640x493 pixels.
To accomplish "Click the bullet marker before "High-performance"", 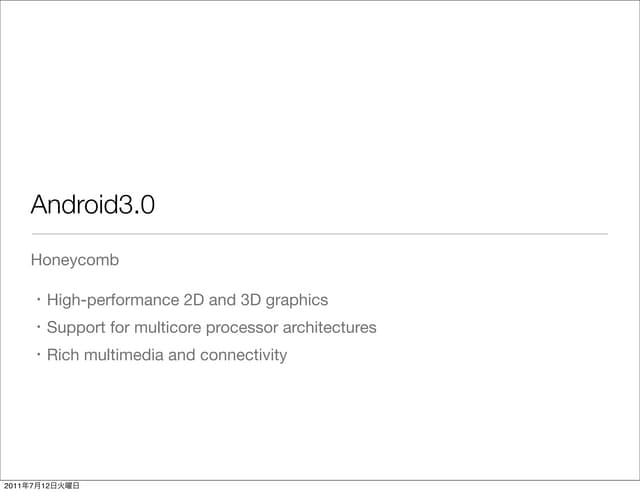I will (x=36, y=300).
